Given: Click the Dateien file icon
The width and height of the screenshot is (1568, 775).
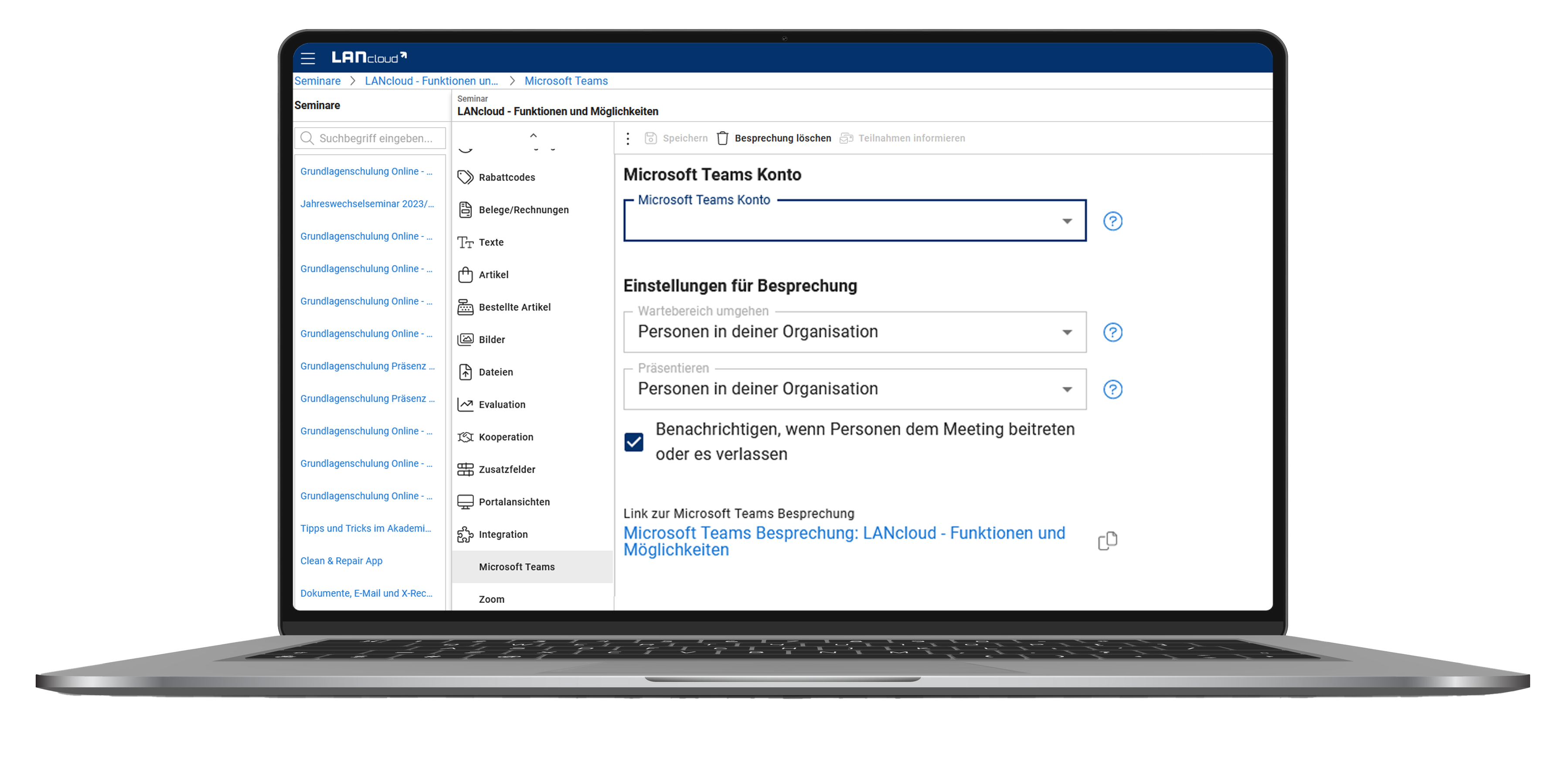Looking at the screenshot, I should [465, 372].
